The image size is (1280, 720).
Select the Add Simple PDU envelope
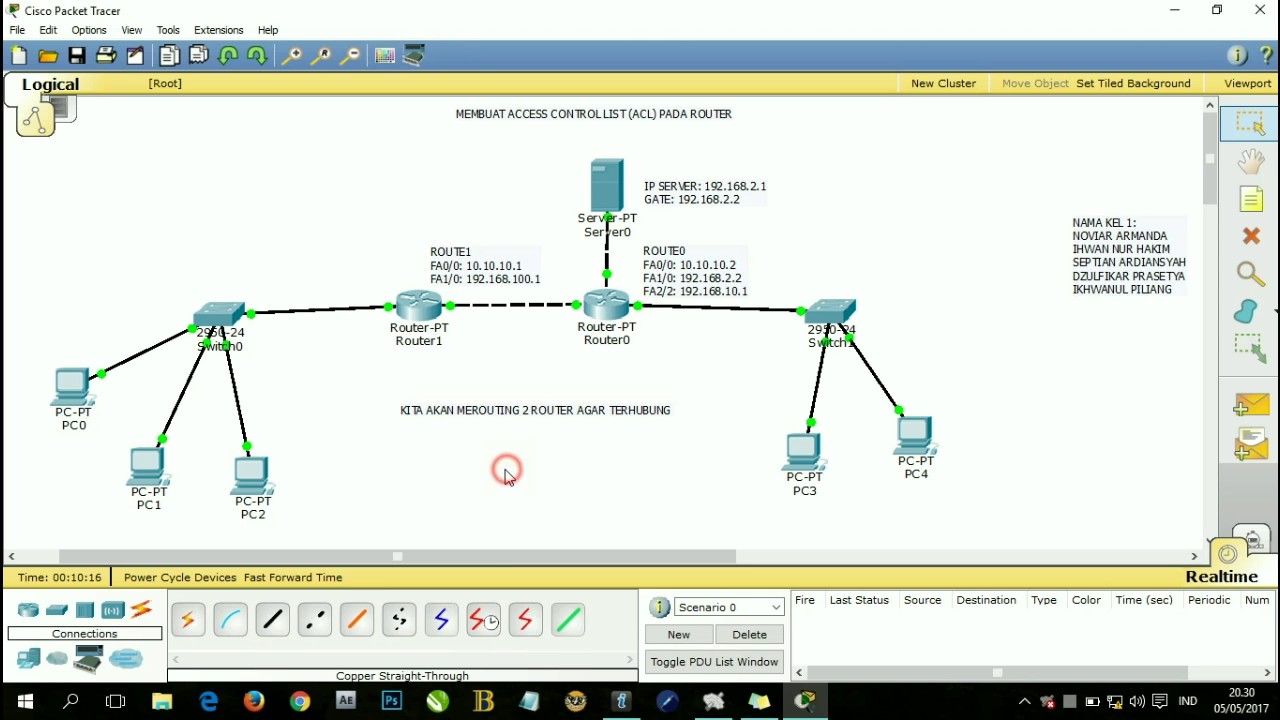(1251, 404)
